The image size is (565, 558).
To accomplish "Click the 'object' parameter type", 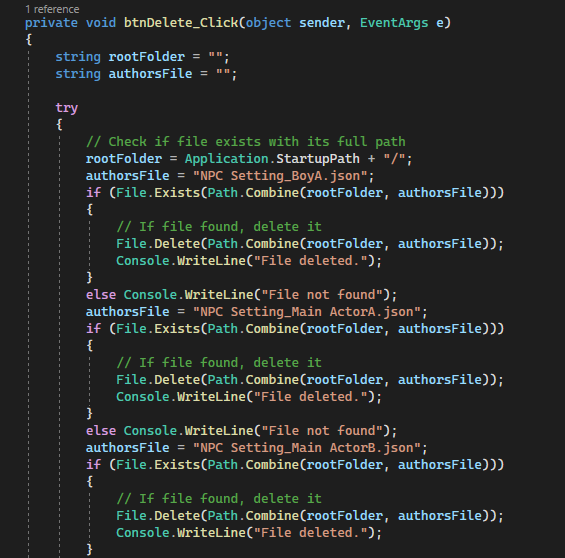I will click(x=268, y=23).
